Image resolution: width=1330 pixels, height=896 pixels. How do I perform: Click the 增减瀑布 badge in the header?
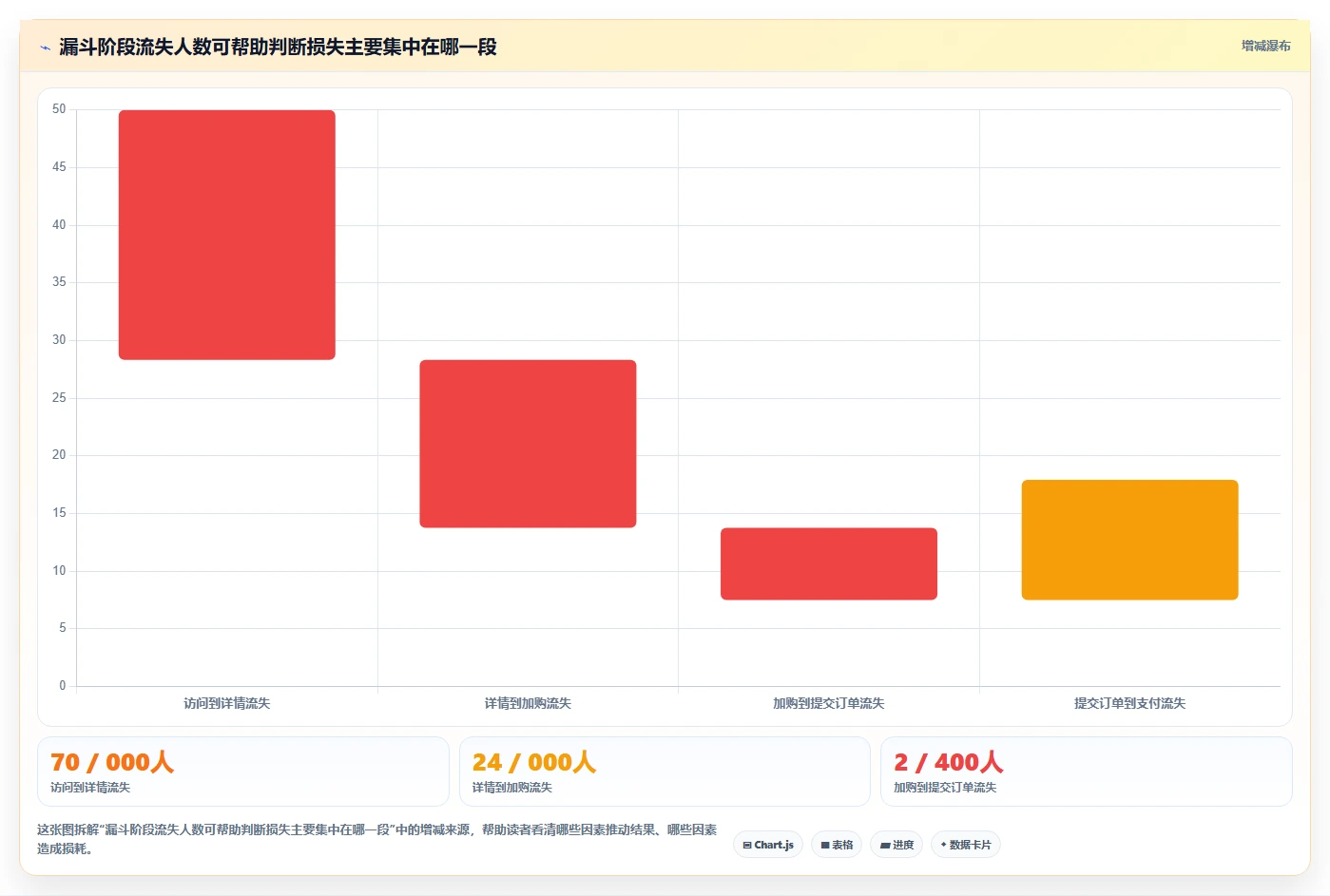click(x=1265, y=46)
